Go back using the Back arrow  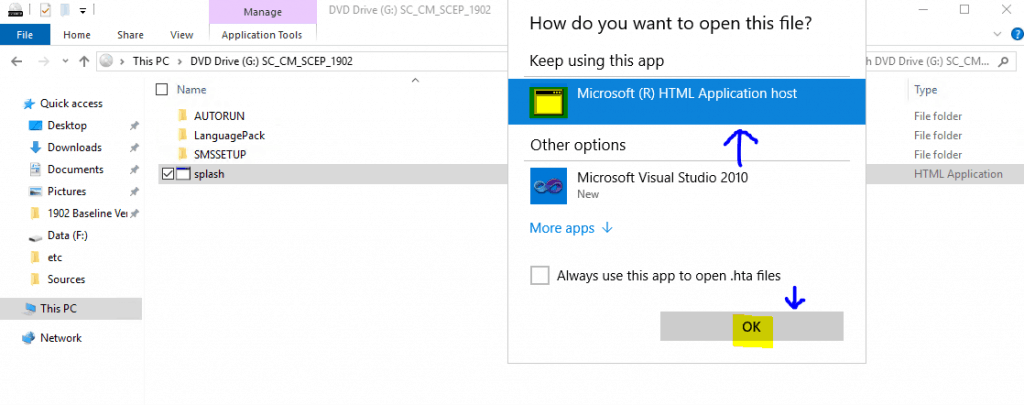tap(17, 61)
